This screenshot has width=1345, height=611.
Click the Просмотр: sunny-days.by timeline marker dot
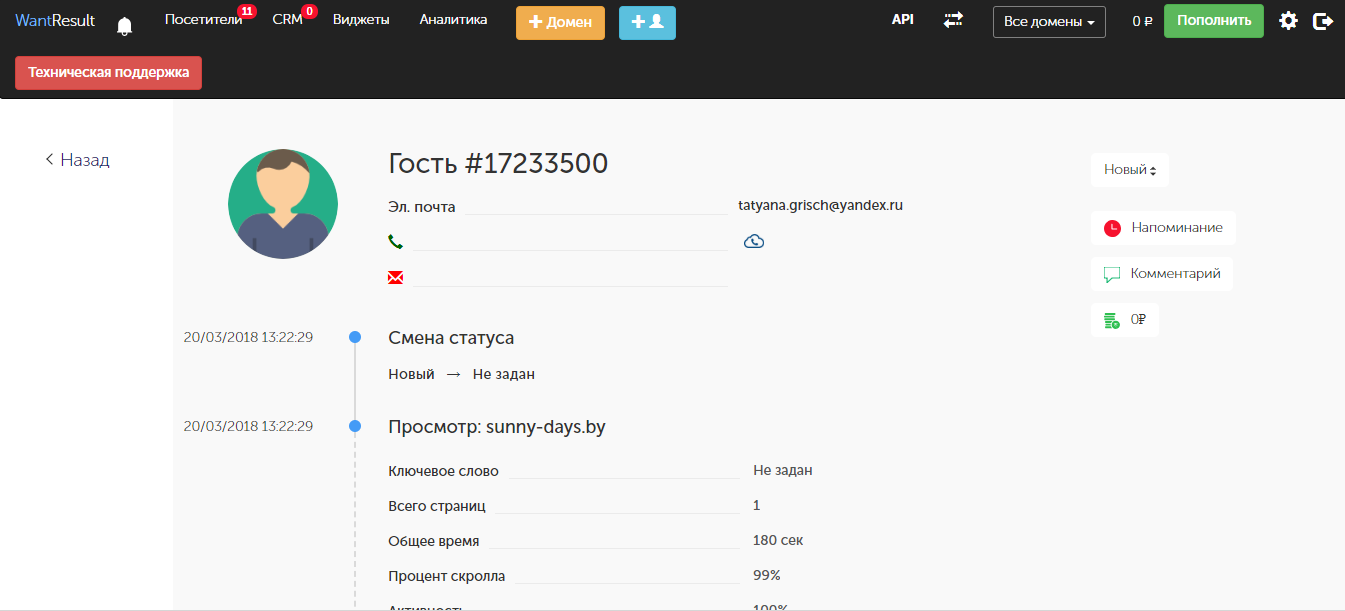point(355,426)
